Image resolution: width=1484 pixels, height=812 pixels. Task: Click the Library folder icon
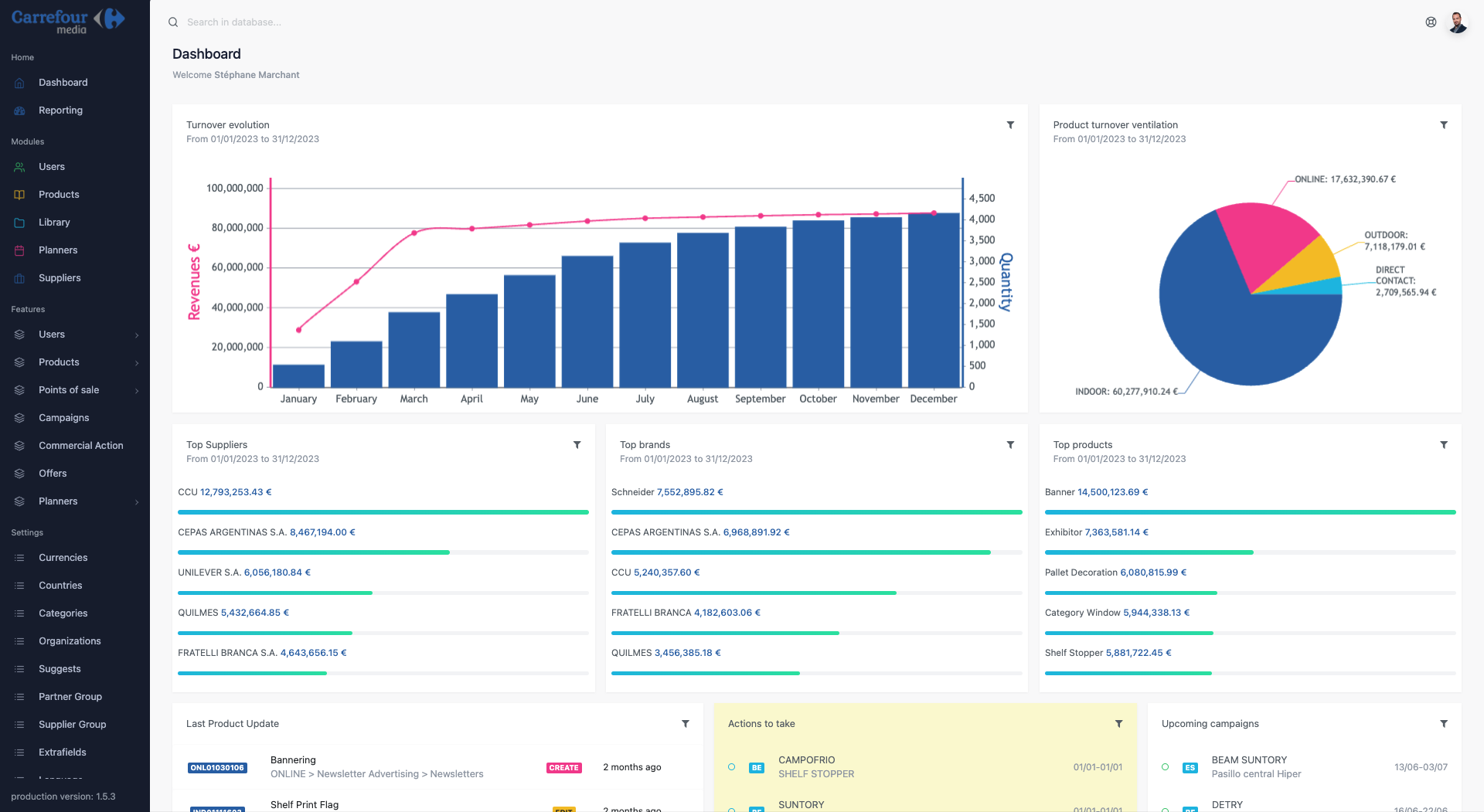click(20, 223)
